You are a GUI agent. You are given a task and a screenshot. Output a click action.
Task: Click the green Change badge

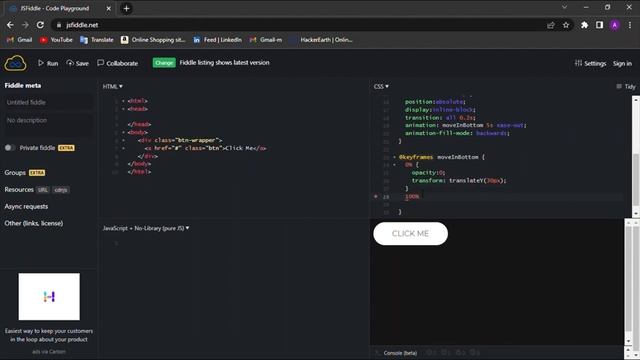pos(164,63)
